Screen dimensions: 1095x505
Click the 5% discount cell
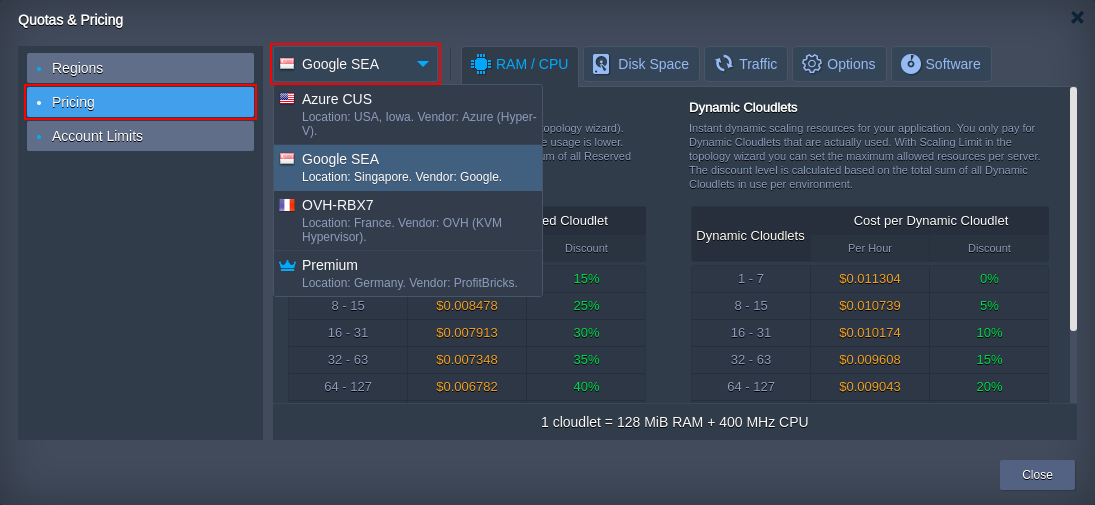point(989,306)
